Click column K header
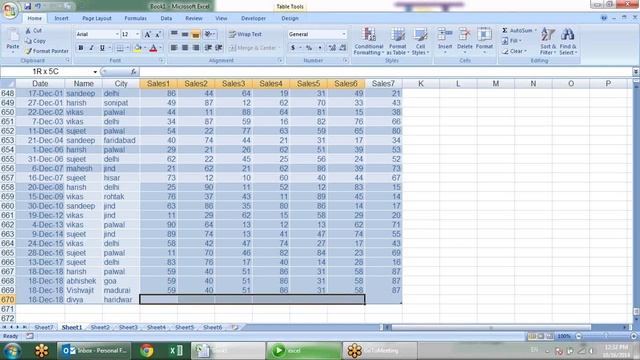This screenshot has height=360, width=640. (x=421, y=84)
